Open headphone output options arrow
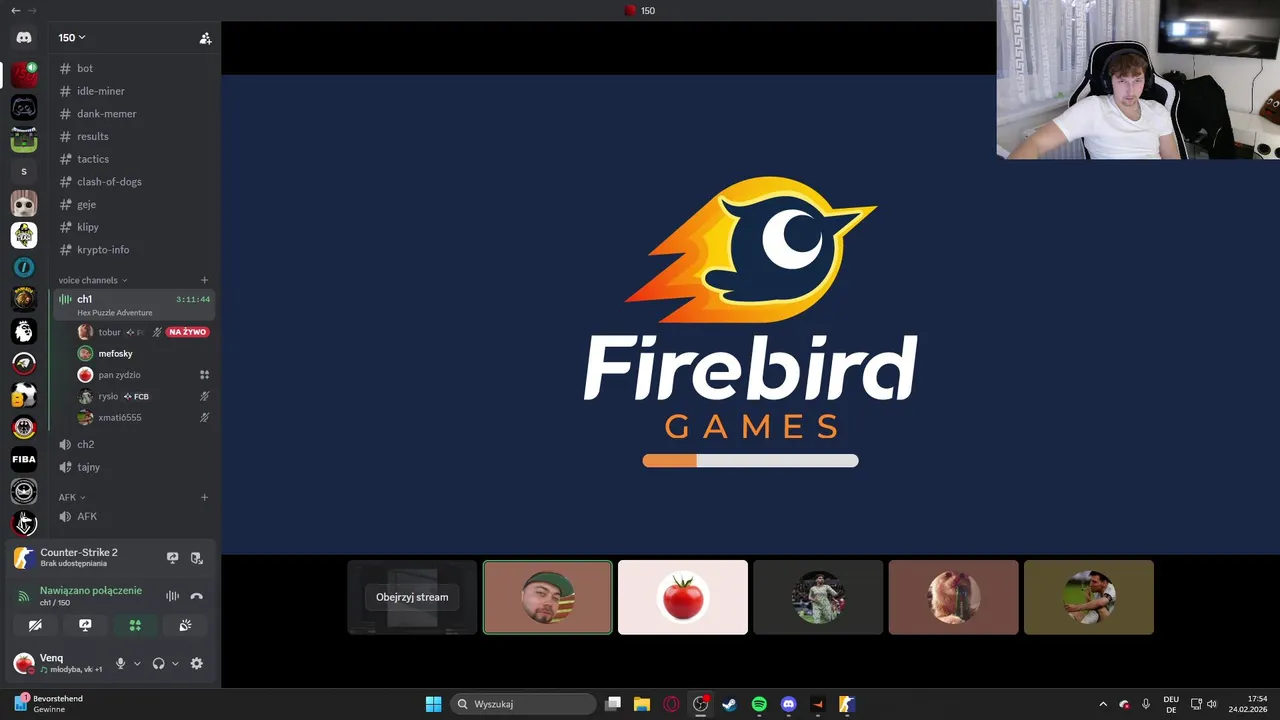Image resolution: width=1280 pixels, height=720 pixels. pyautogui.click(x=175, y=663)
